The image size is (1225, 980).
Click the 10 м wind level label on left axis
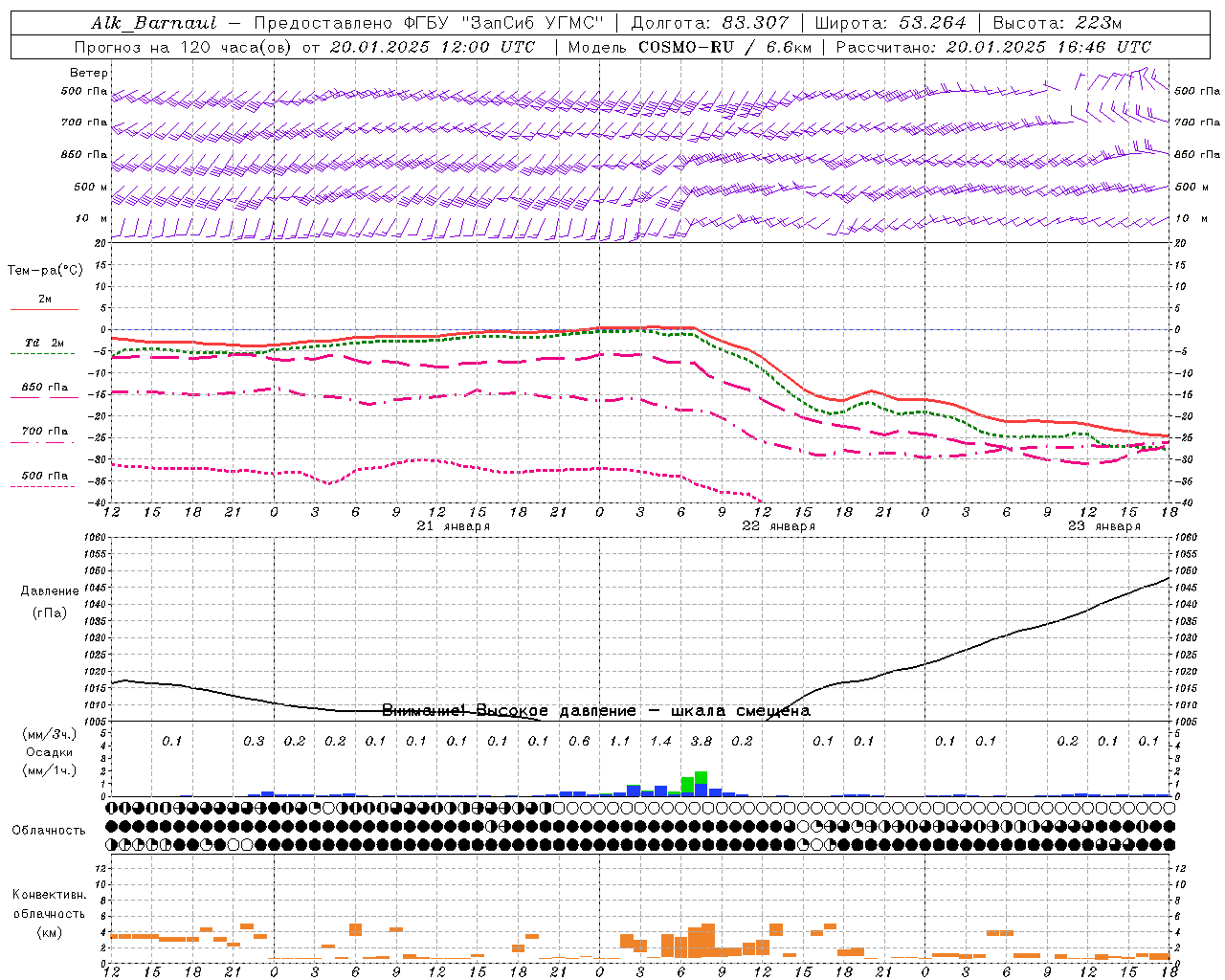click(x=91, y=218)
